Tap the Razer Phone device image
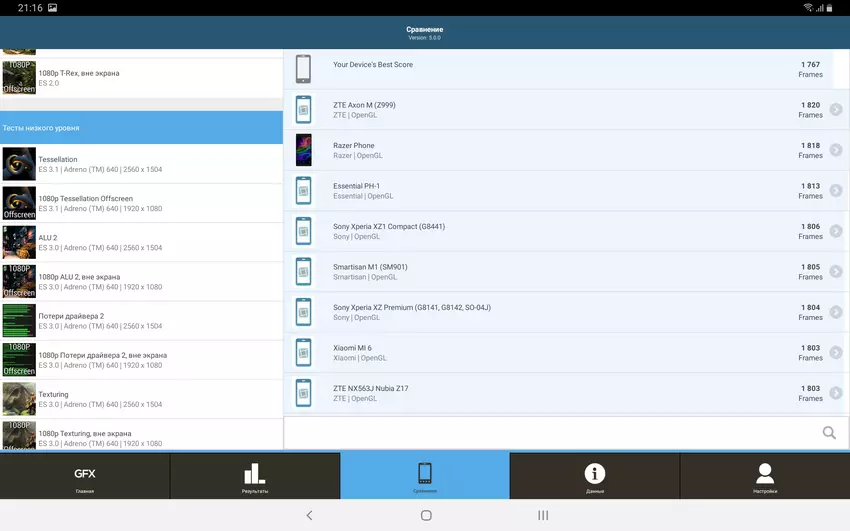The height and width of the screenshot is (531, 850). [x=303, y=150]
